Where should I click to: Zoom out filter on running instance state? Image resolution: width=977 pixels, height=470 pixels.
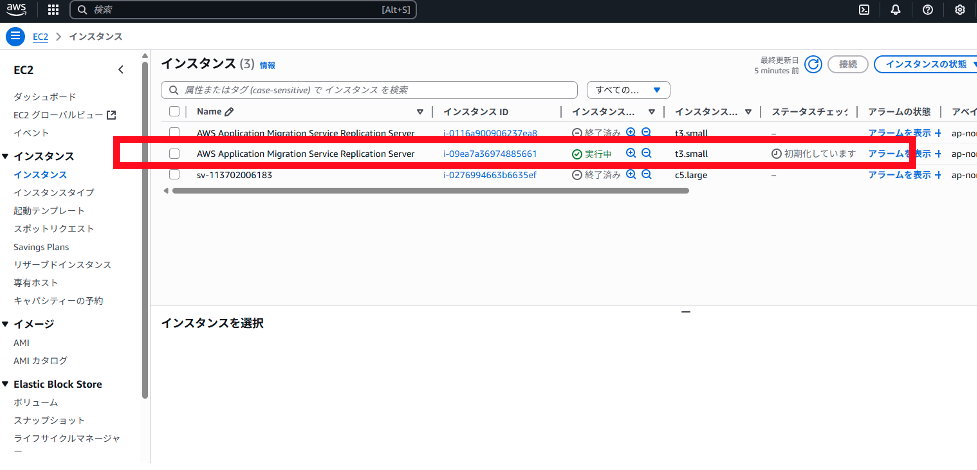point(646,153)
